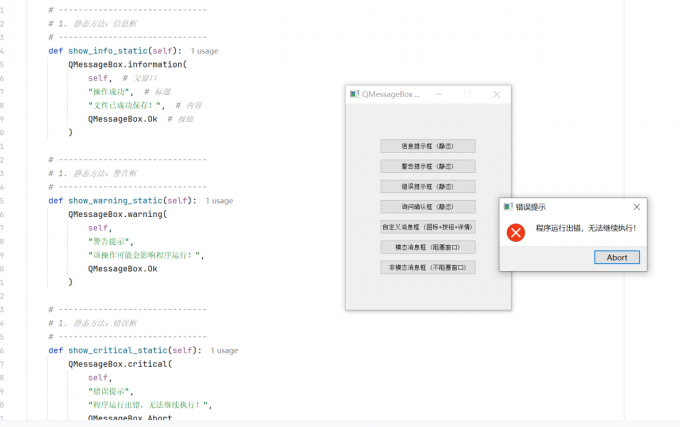Viewport: 680px width, 427px height.
Task: Click the maximize box of QMessageBox window
Action: 467,94
